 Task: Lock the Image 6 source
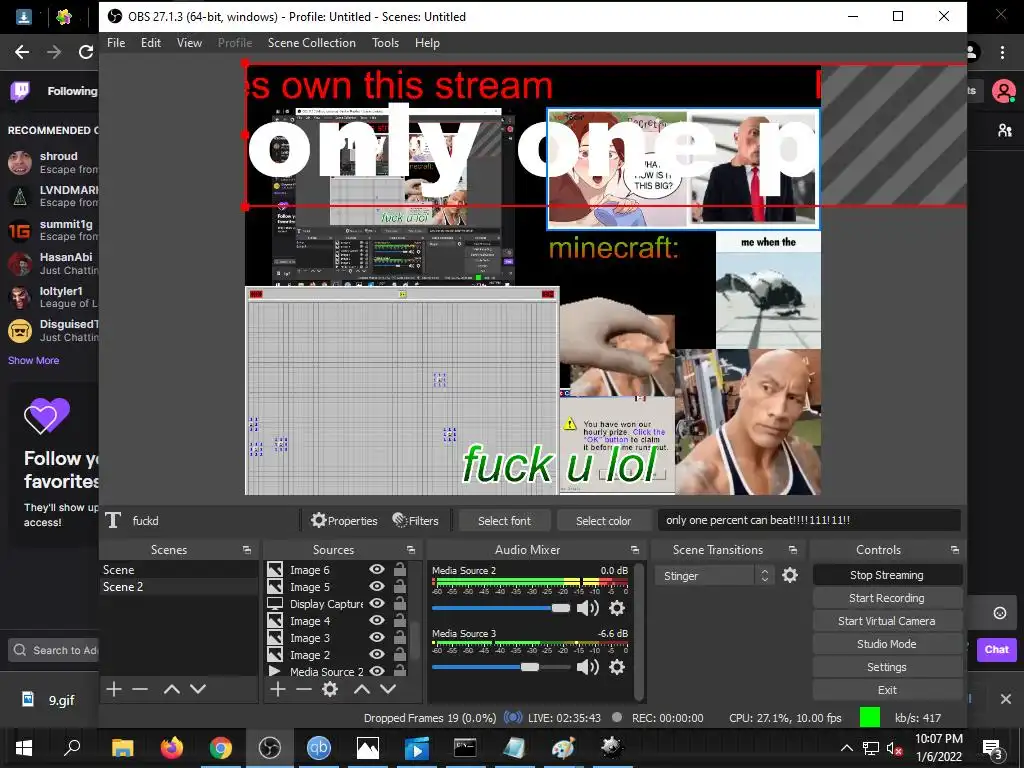(400, 569)
